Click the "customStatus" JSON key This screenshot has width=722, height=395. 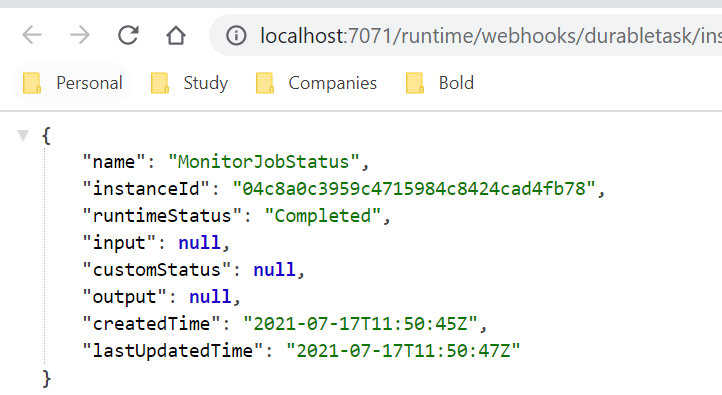[157, 270]
